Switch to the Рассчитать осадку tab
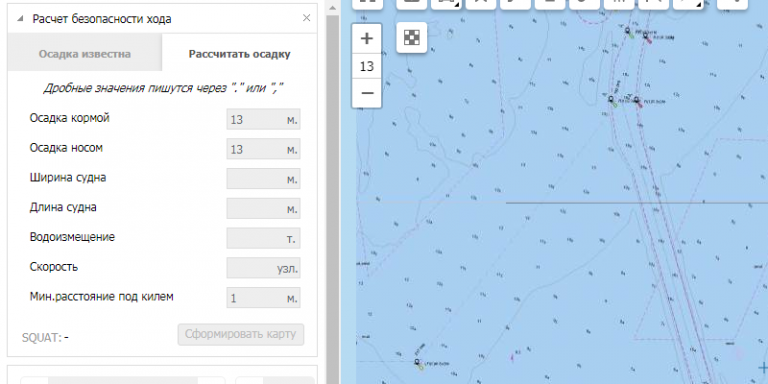The image size is (768, 384). tap(240, 53)
